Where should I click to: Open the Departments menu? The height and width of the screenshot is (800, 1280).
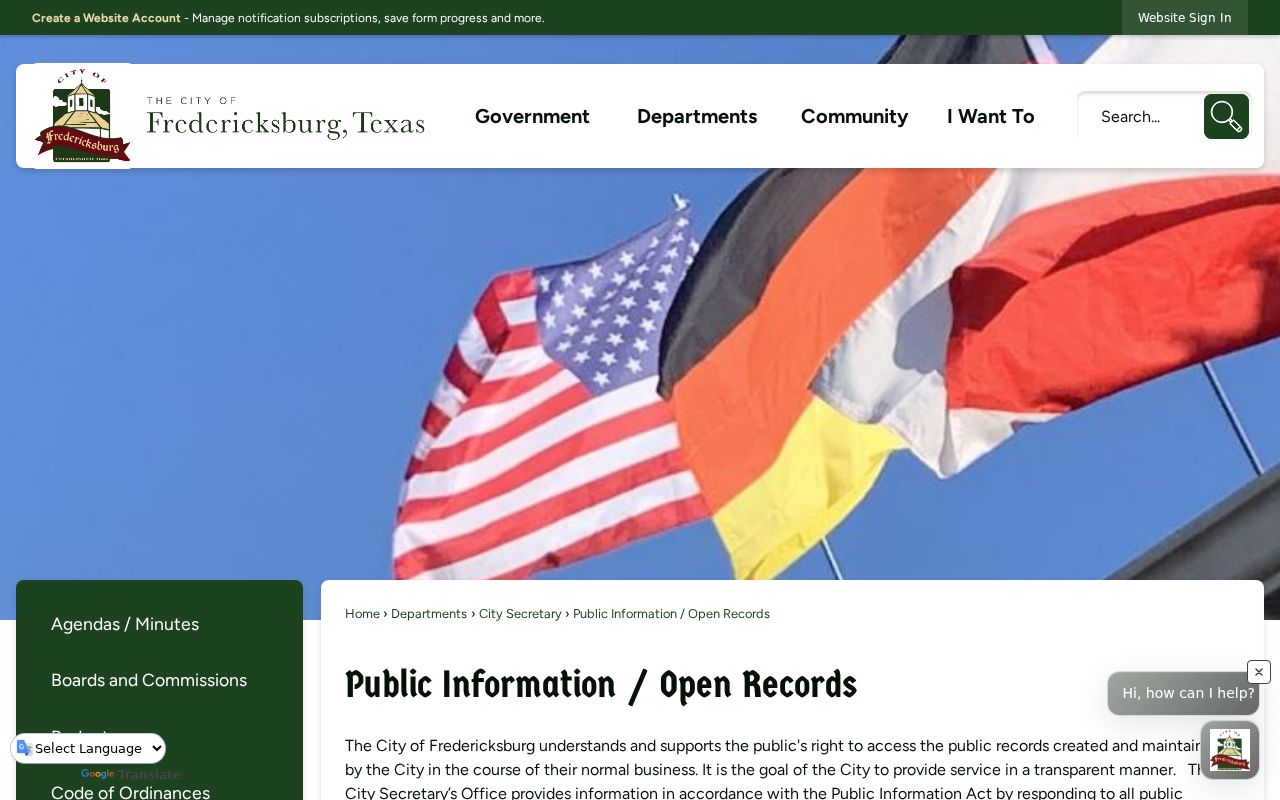697,116
